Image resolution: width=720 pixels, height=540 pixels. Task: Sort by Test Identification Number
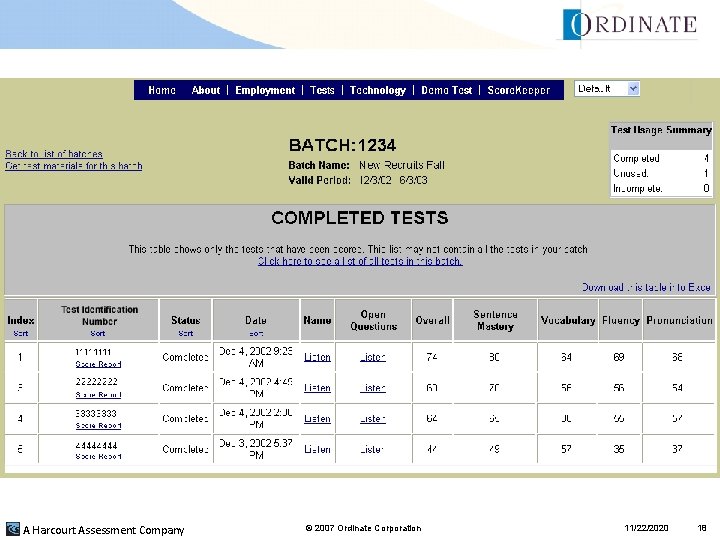98,333
